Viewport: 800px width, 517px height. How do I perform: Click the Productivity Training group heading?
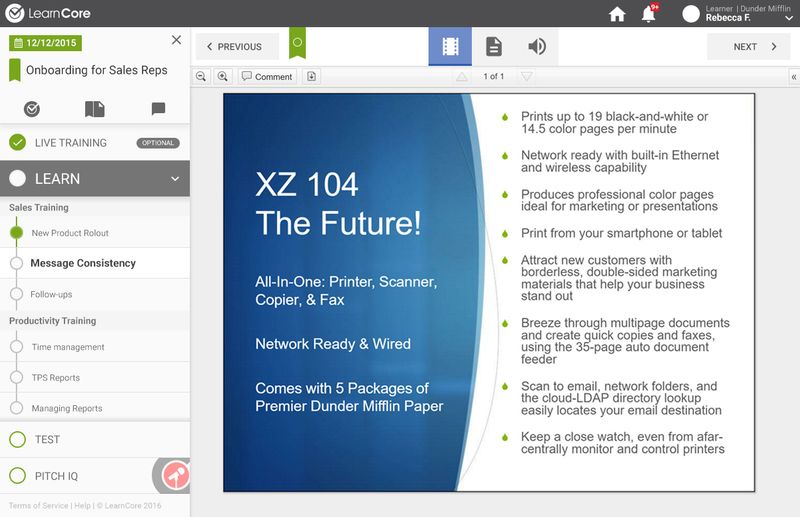(53, 321)
